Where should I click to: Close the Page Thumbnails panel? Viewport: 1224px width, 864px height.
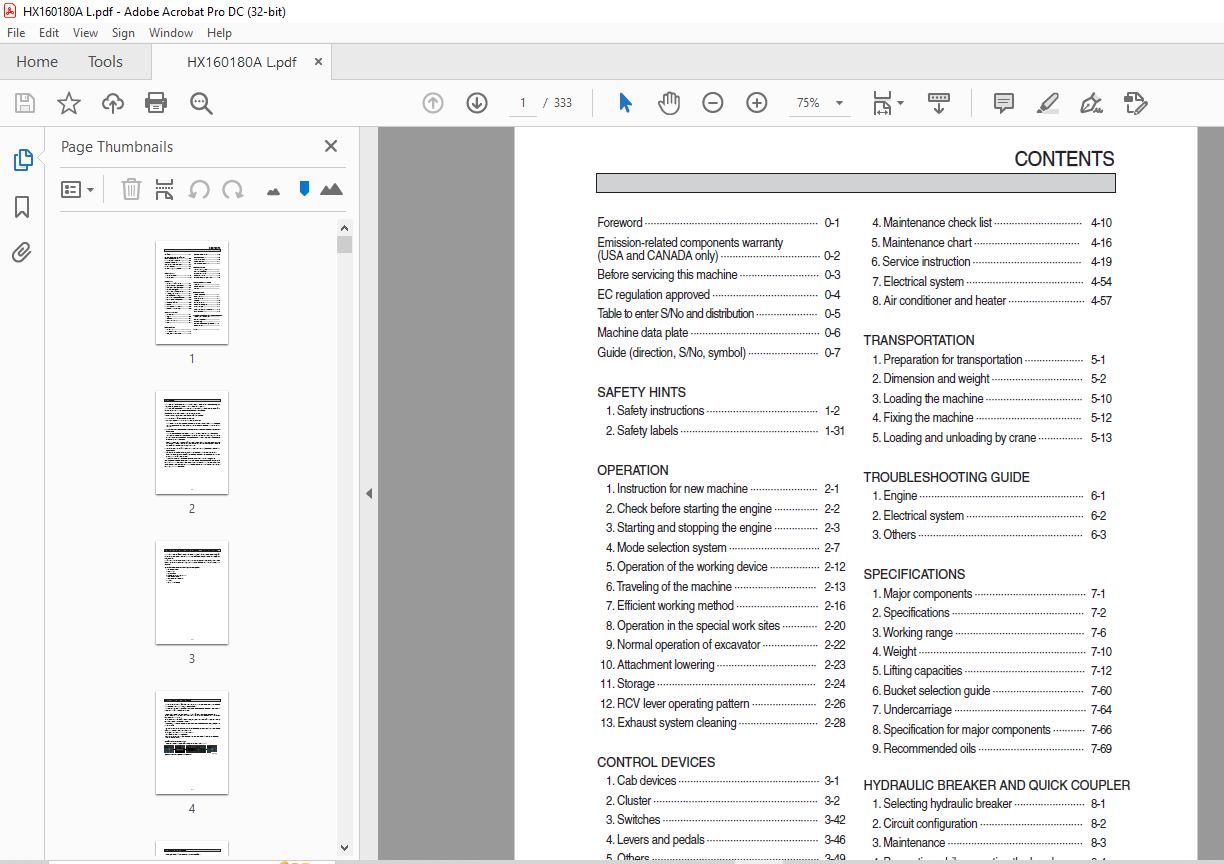(331, 146)
